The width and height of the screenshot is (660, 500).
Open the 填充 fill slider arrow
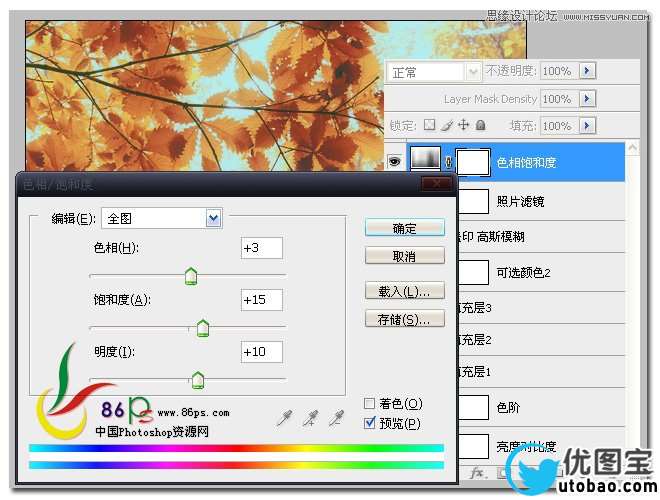coord(587,125)
